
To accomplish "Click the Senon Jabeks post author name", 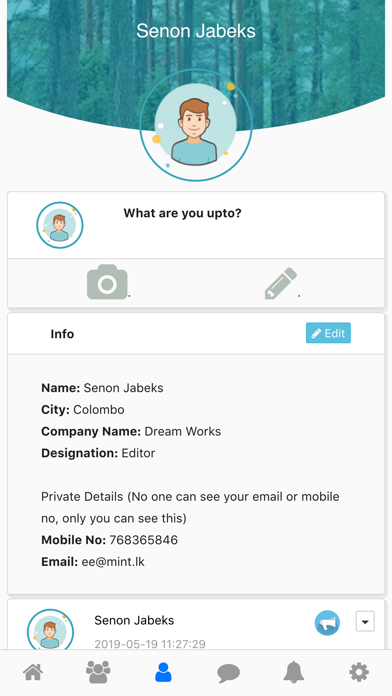I will pyautogui.click(x=134, y=620).
